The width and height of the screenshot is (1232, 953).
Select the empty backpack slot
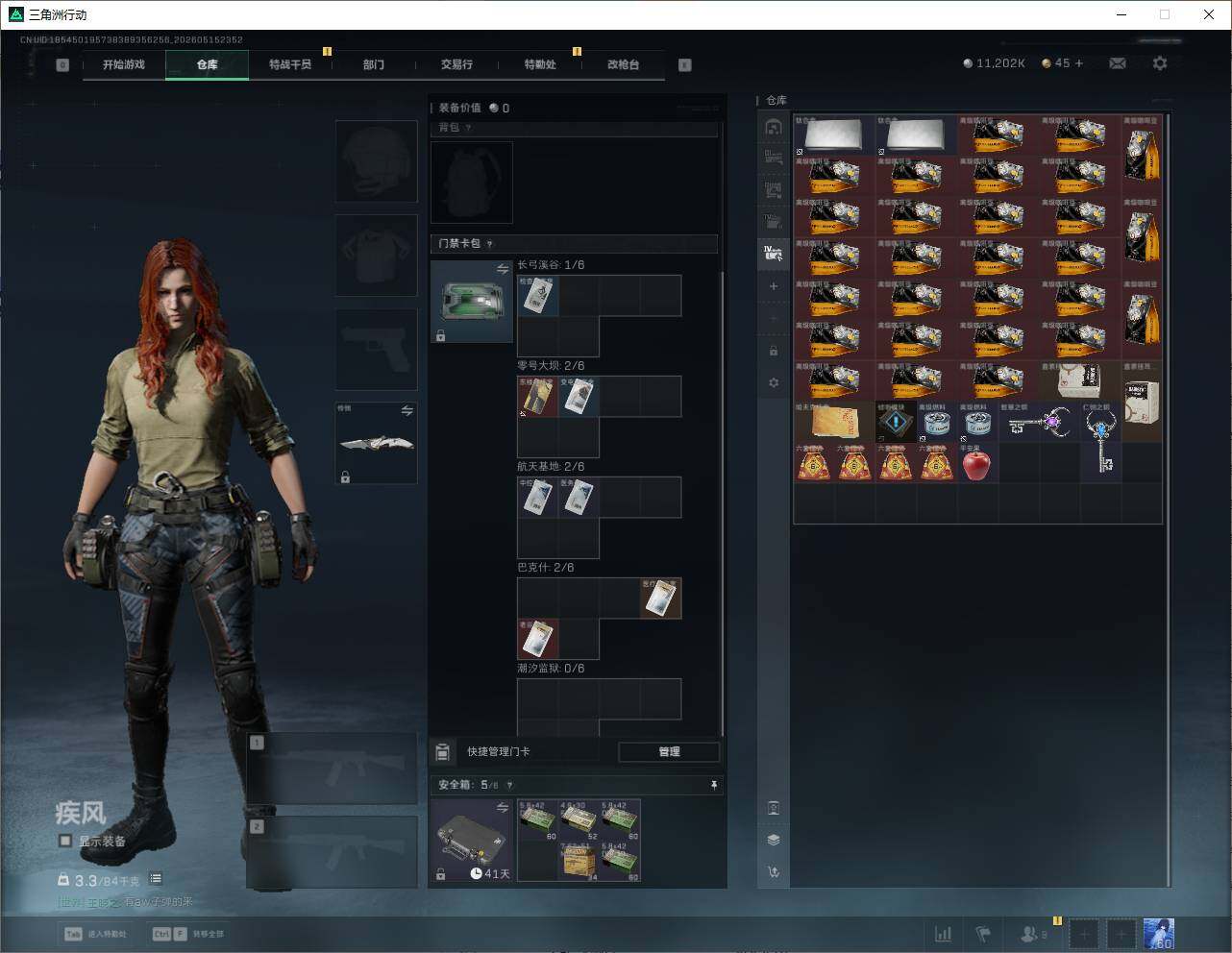472,183
